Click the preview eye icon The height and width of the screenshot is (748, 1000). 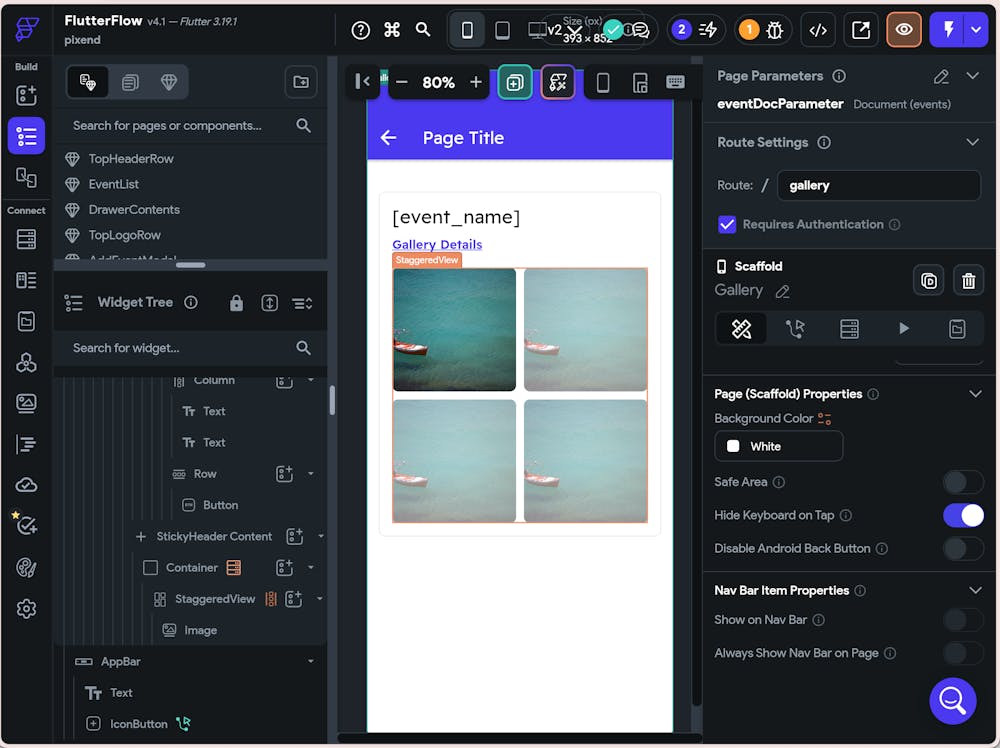pyautogui.click(x=904, y=30)
